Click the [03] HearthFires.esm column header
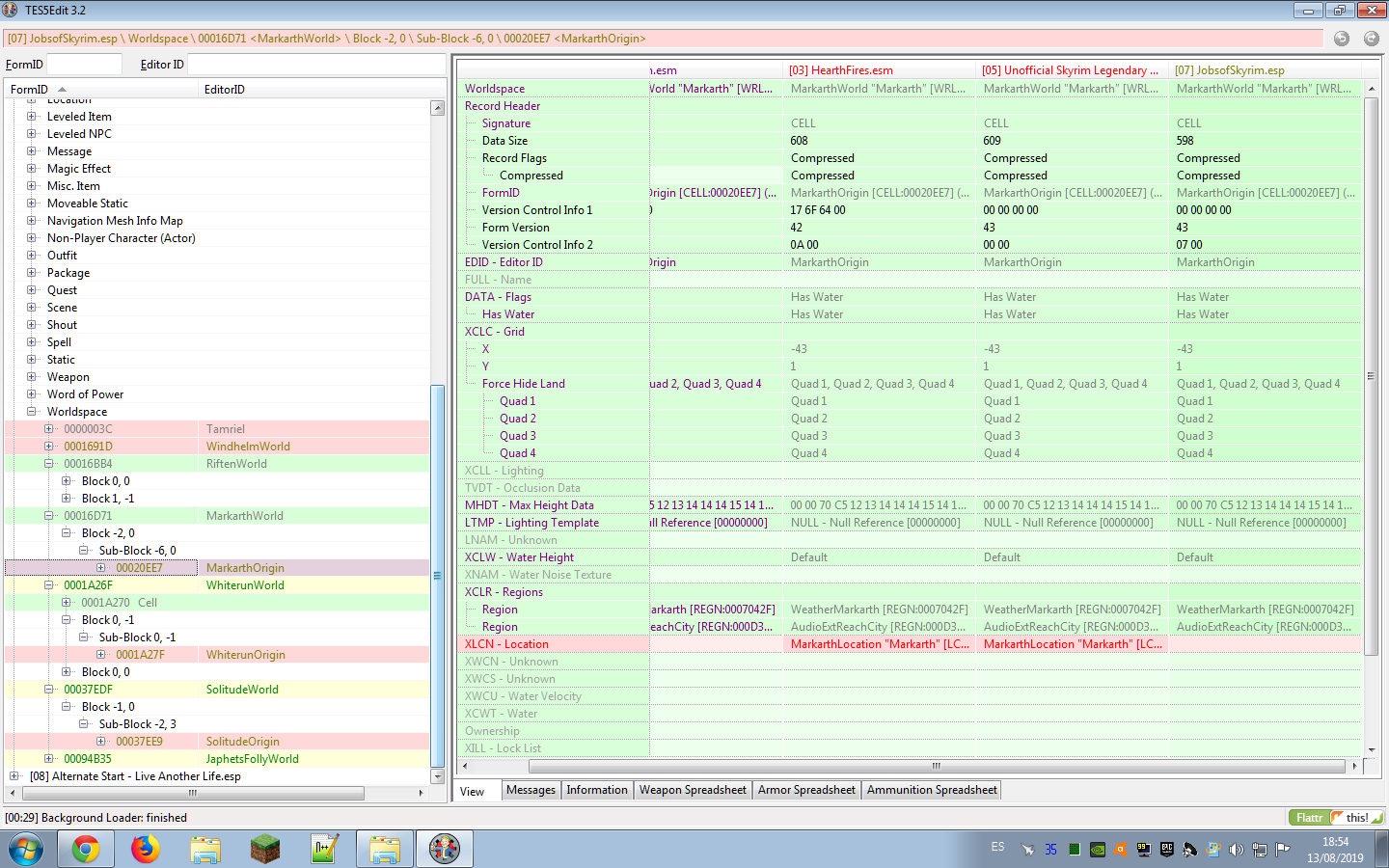 point(880,70)
